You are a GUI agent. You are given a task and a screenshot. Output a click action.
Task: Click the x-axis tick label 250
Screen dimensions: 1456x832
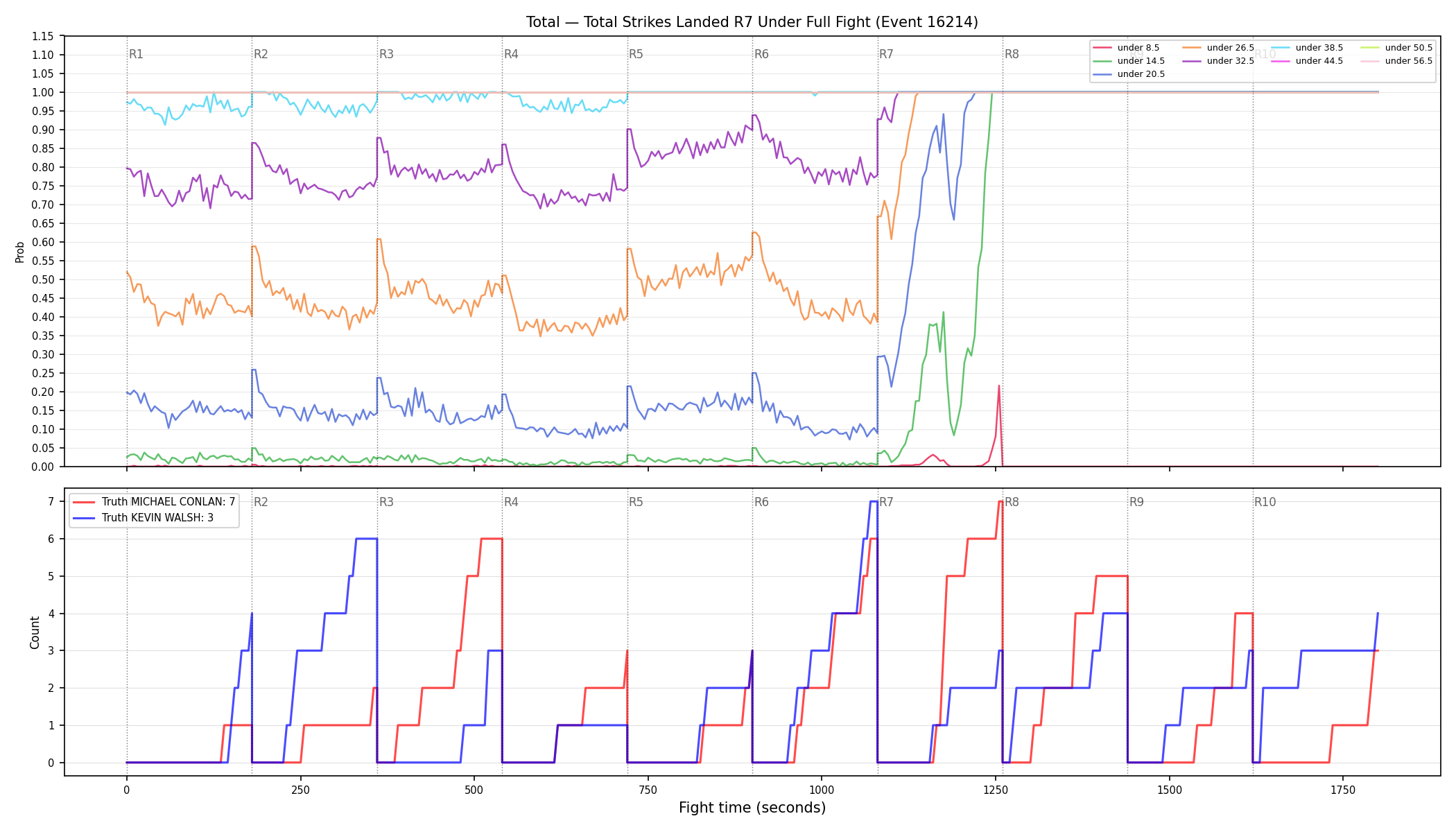coord(300,790)
